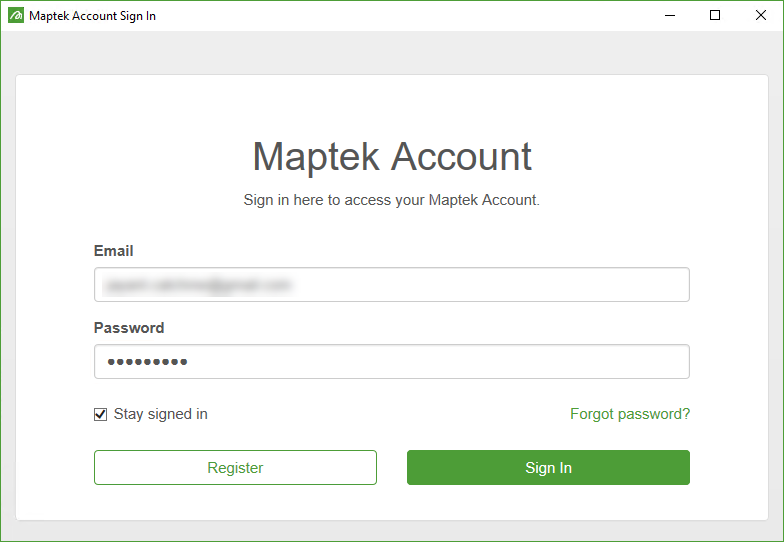Click the "Sign in here to access" subtitle
The image size is (784, 542).
point(392,200)
